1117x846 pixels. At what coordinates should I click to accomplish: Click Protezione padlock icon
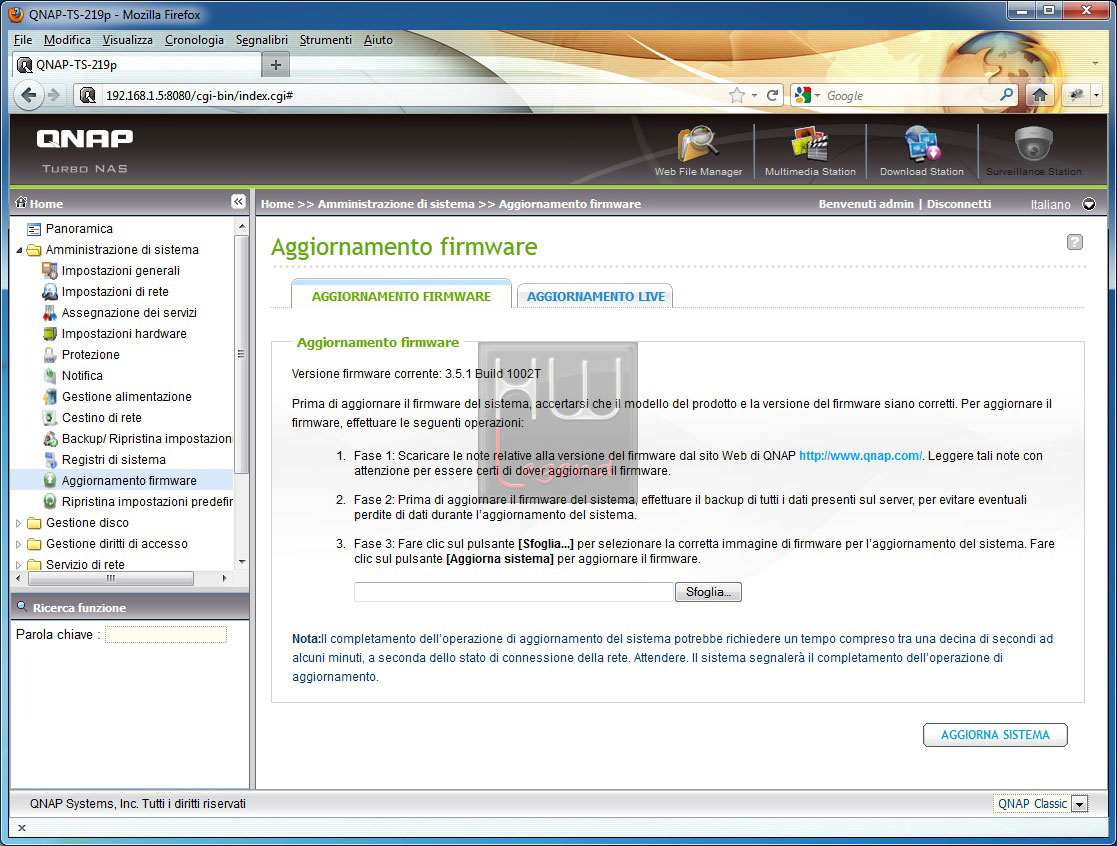(x=49, y=355)
